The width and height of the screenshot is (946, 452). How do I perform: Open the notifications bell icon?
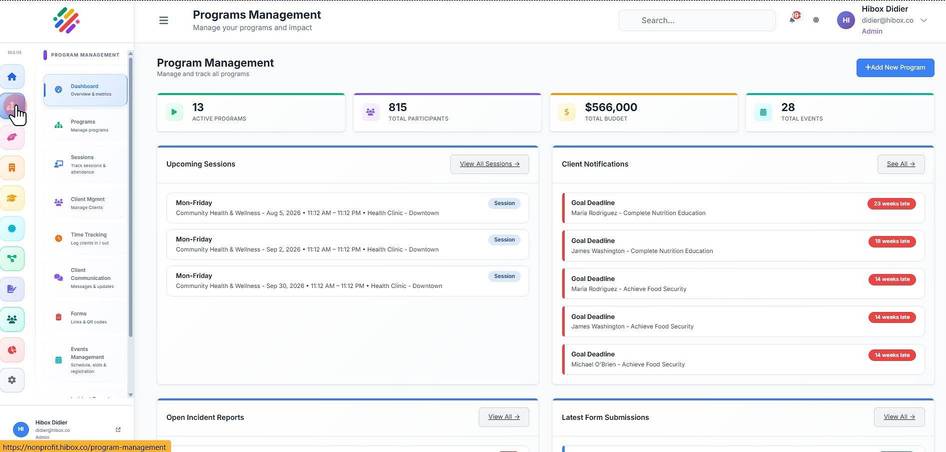click(x=793, y=19)
